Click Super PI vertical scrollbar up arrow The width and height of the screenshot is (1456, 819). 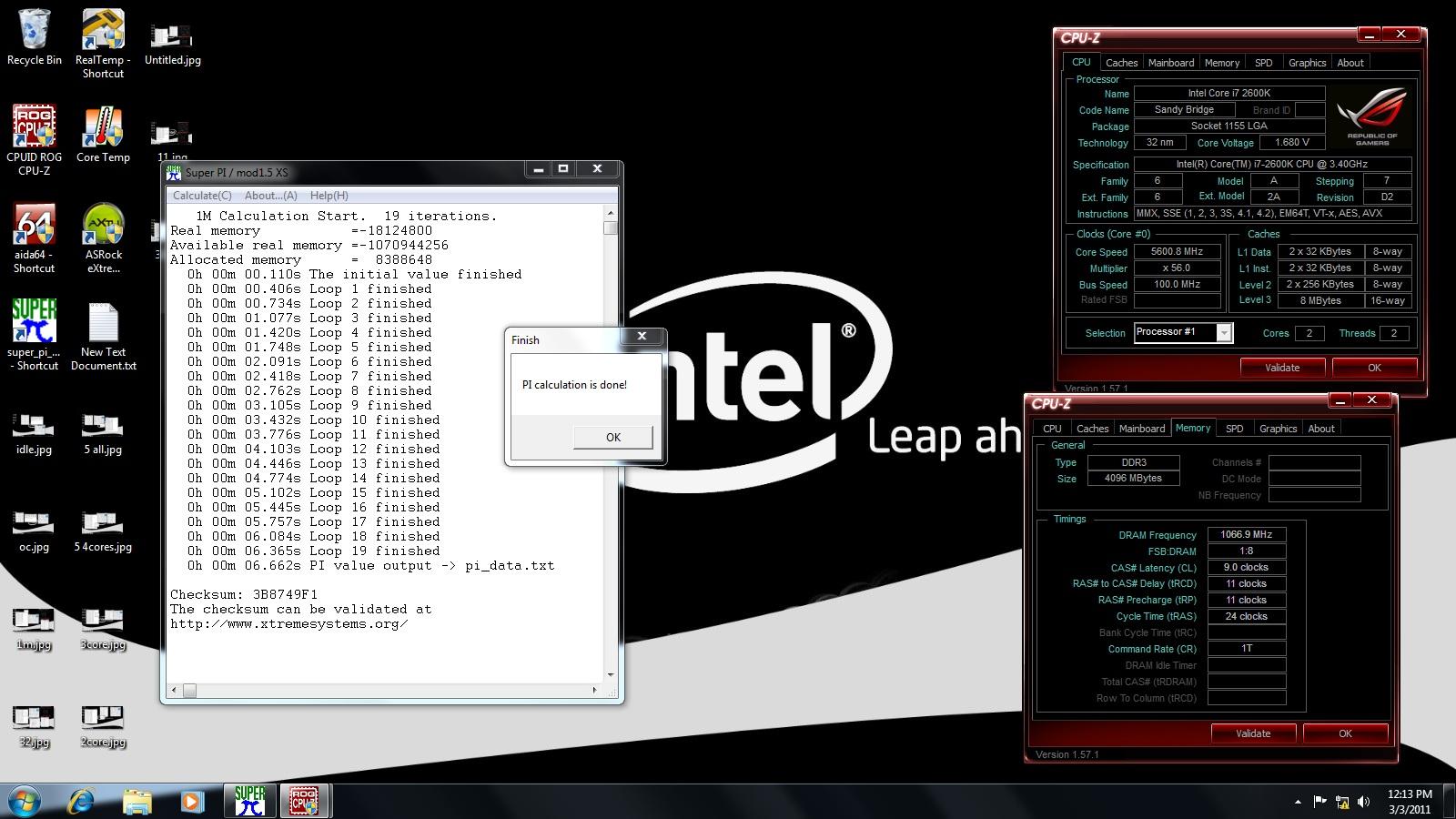tap(611, 214)
